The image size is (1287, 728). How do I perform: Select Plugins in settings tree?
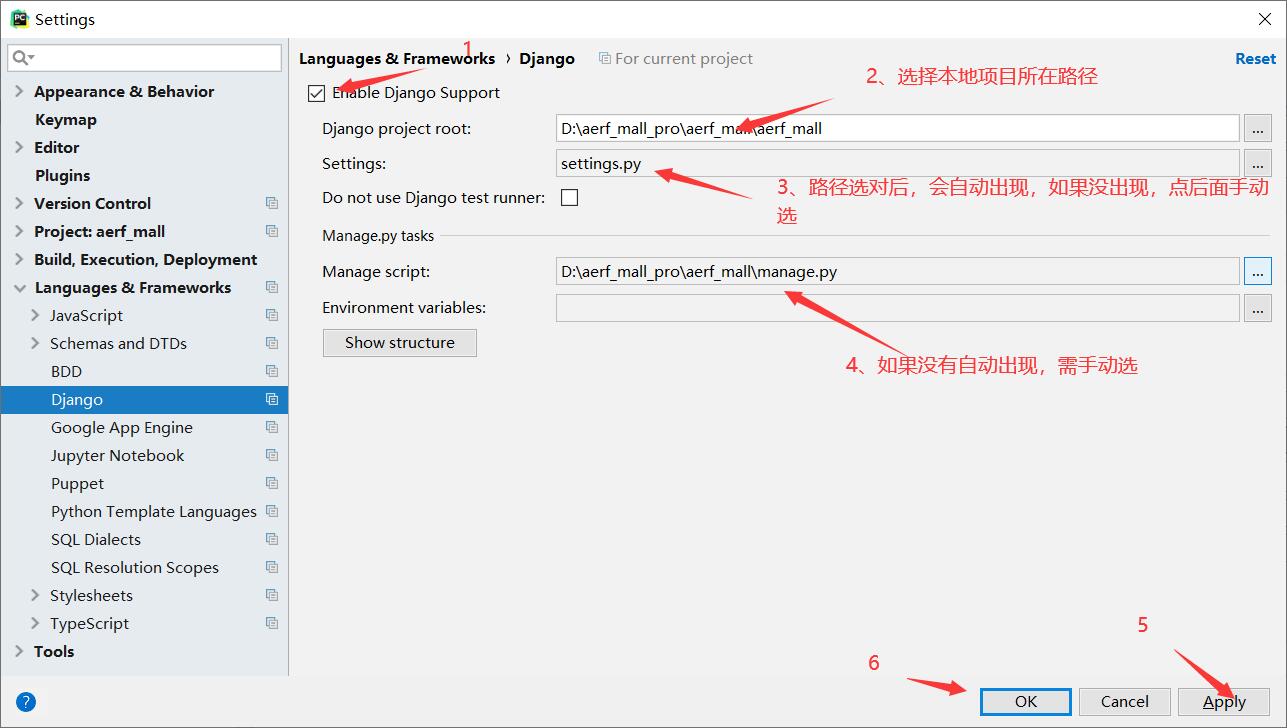pos(63,175)
